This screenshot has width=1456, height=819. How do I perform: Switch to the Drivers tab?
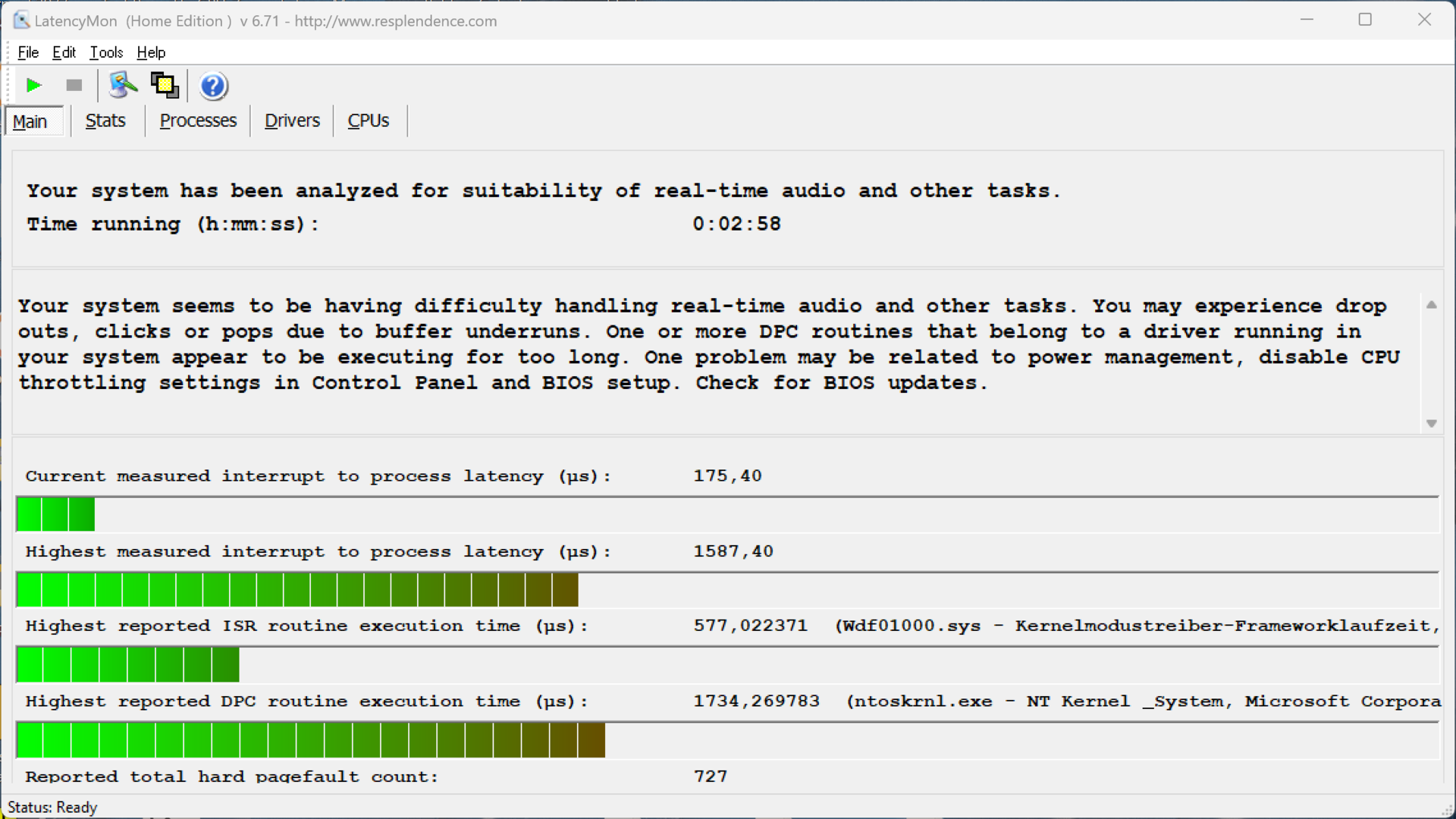coord(292,121)
